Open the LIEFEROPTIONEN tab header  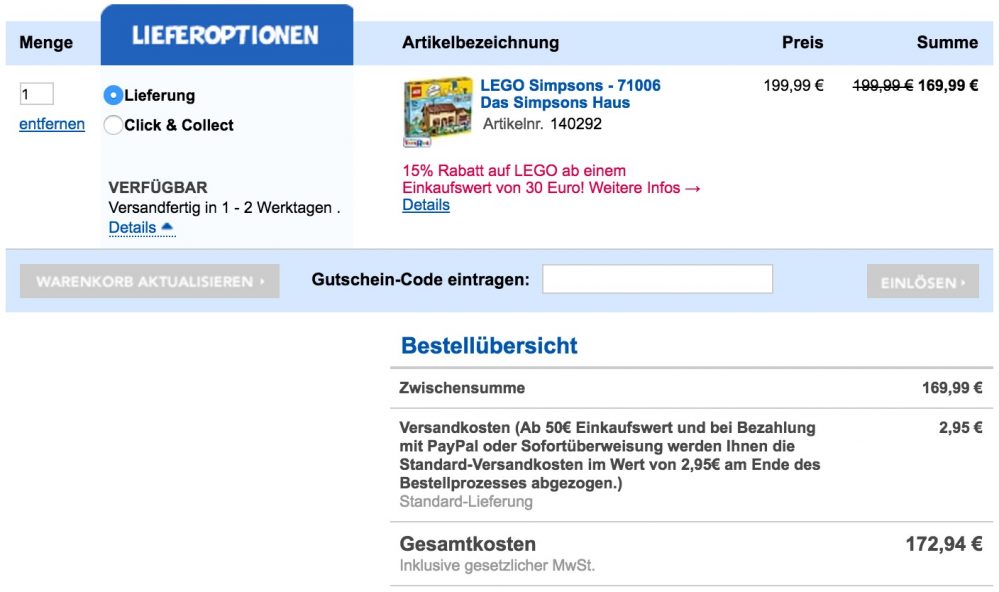point(226,36)
